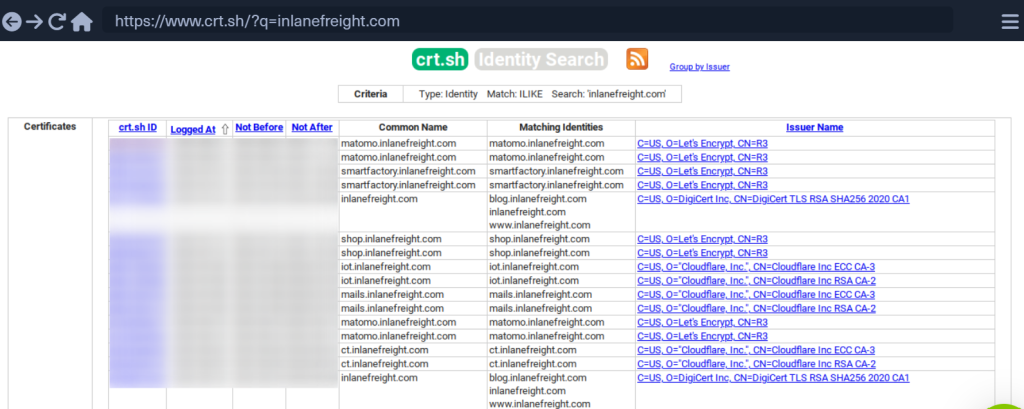Open Cloudflare RSA CA-2 issuer for ct.inlanefreight.com
1024x409 pixels.
click(756, 364)
